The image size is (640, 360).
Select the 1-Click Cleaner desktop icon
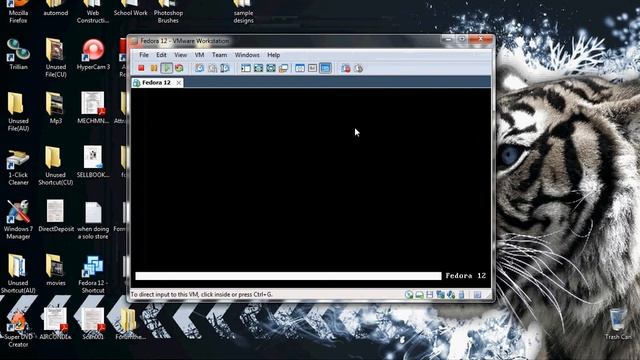pyautogui.click(x=18, y=168)
